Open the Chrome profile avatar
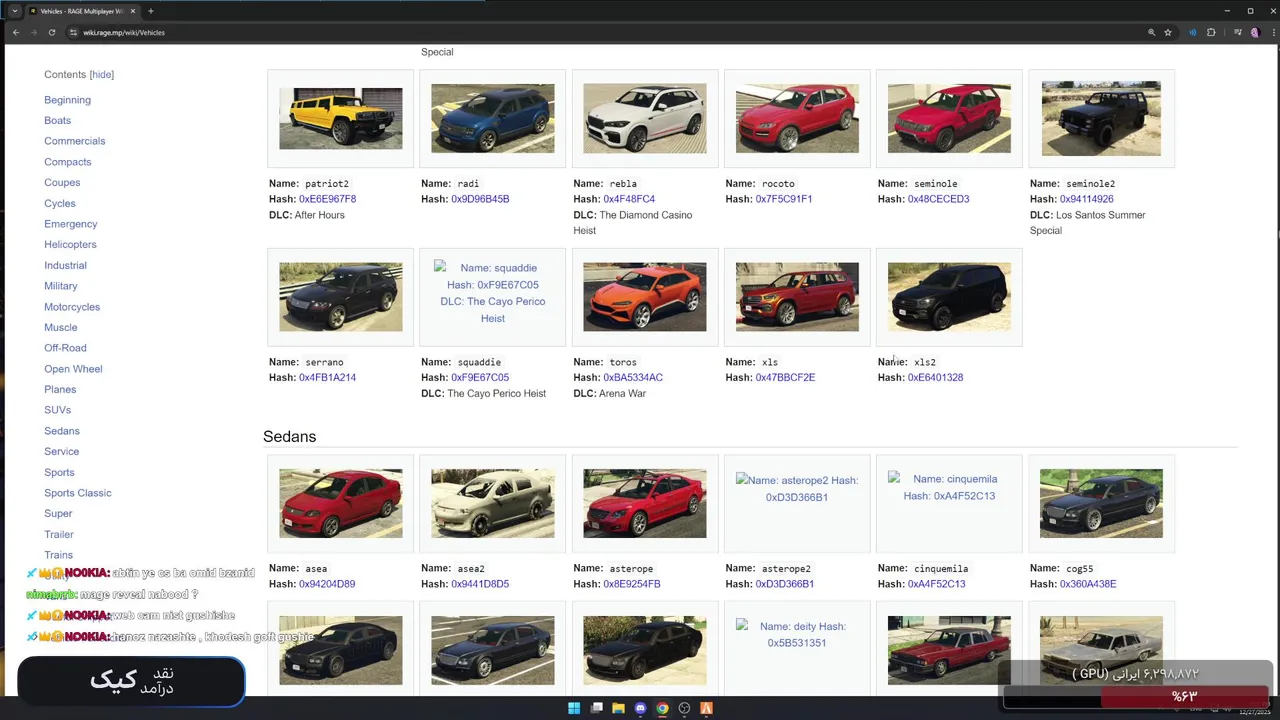 [1254, 32]
